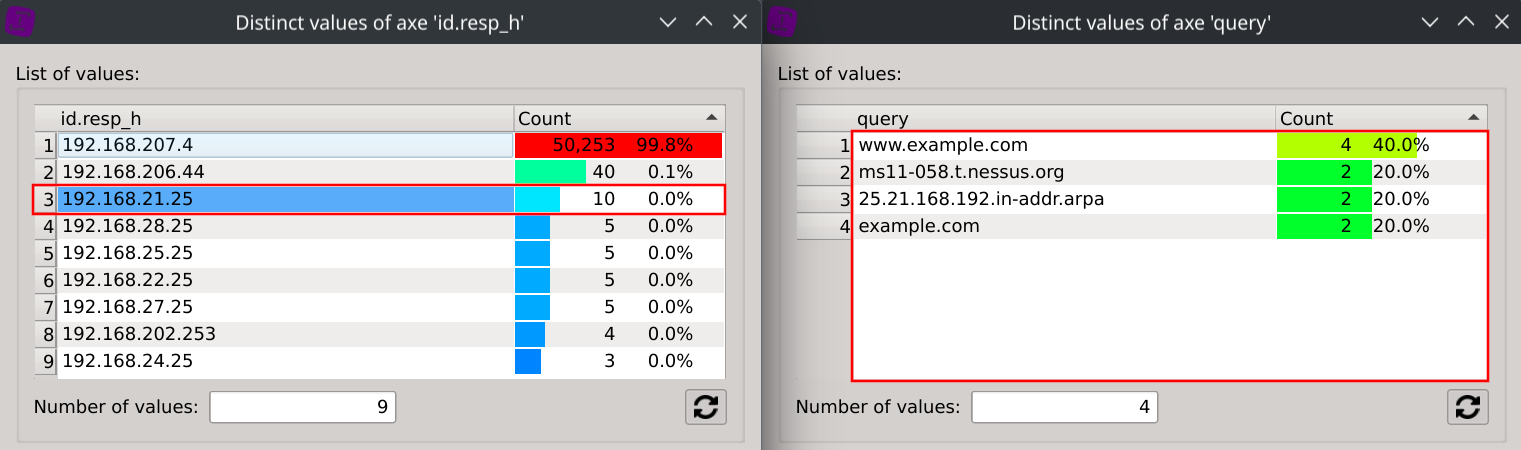The width and height of the screenshot is (1521, 450).
Task: Click app icon in id.resp_h title bar
Action: pos(20,22)
